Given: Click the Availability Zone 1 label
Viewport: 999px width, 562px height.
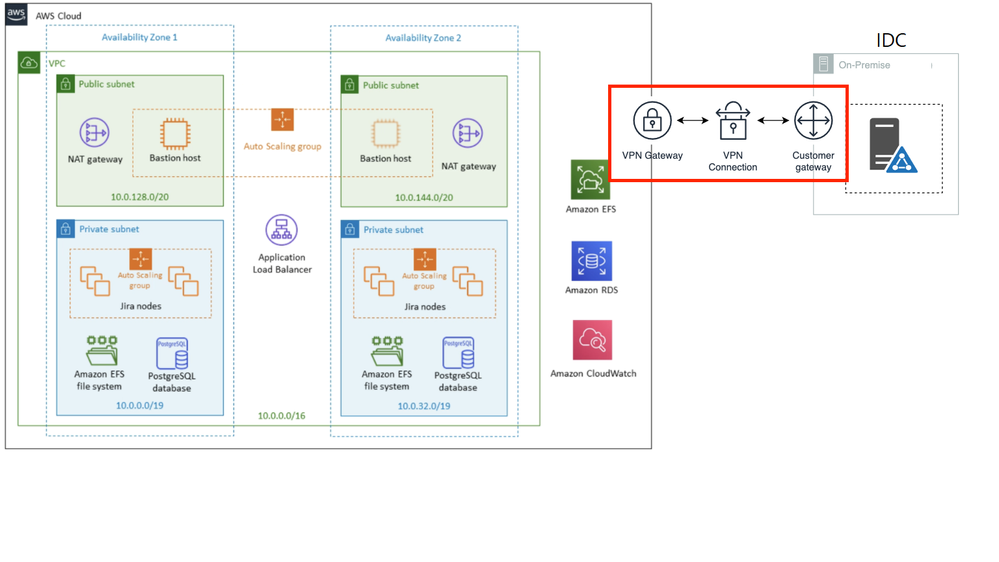Looking at the screenshot, I should (140, 37).
